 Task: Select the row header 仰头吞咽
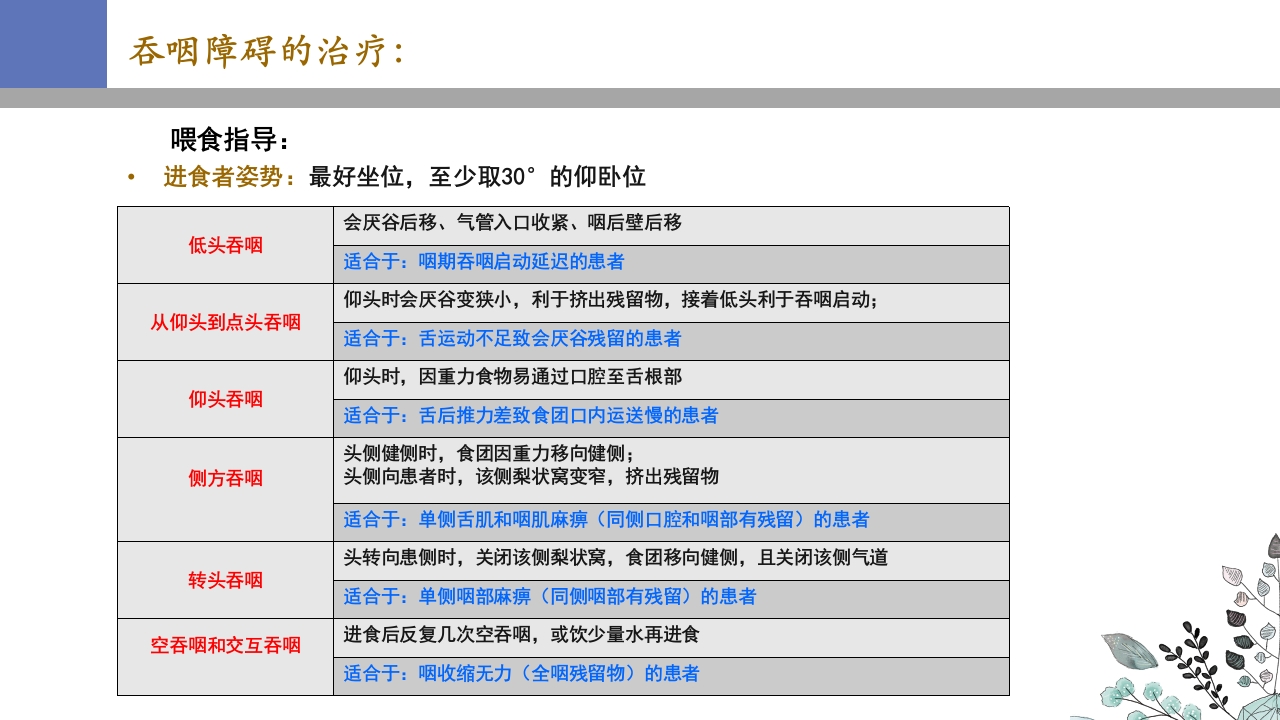click(x=225, y=398)
